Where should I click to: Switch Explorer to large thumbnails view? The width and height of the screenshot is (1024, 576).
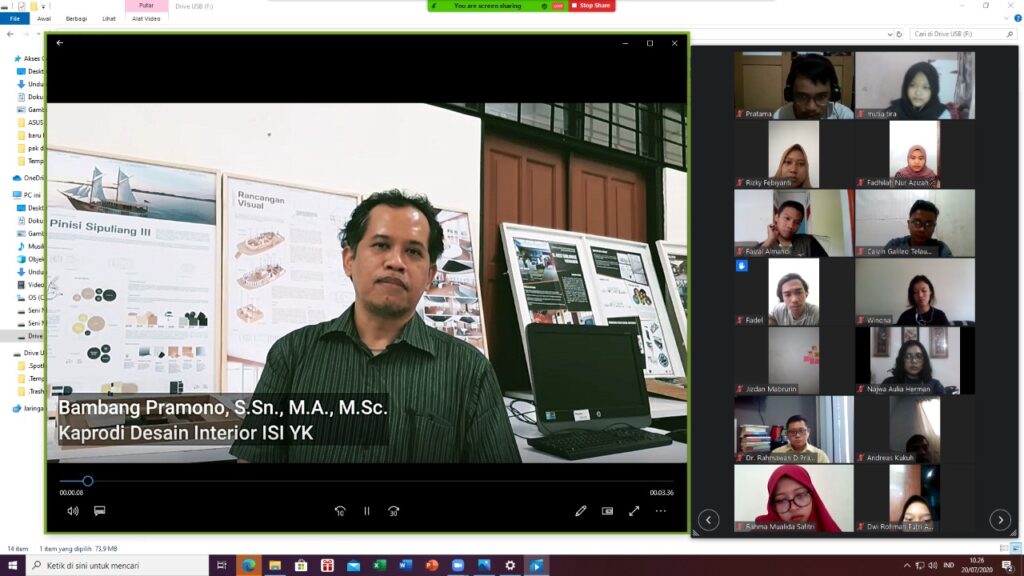click(x=1016, y=549)
